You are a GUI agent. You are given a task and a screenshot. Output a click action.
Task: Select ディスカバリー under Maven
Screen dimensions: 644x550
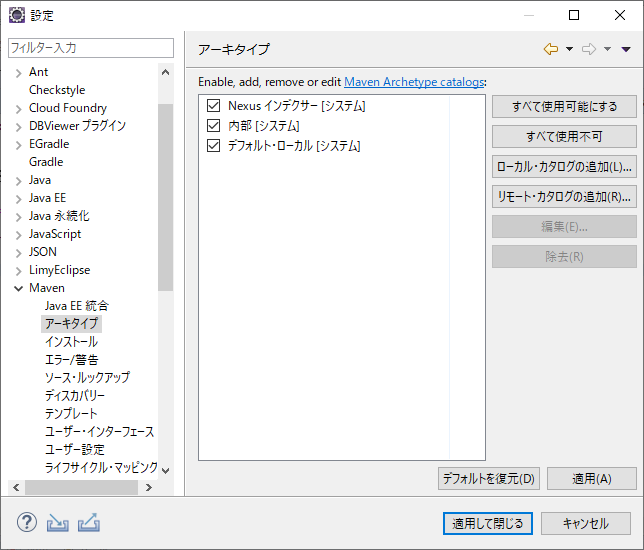point(75,396)
